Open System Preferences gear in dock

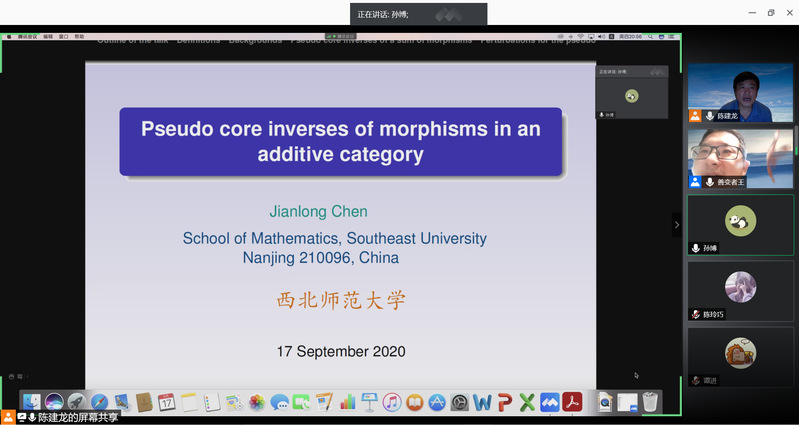[x=459, y=402]
